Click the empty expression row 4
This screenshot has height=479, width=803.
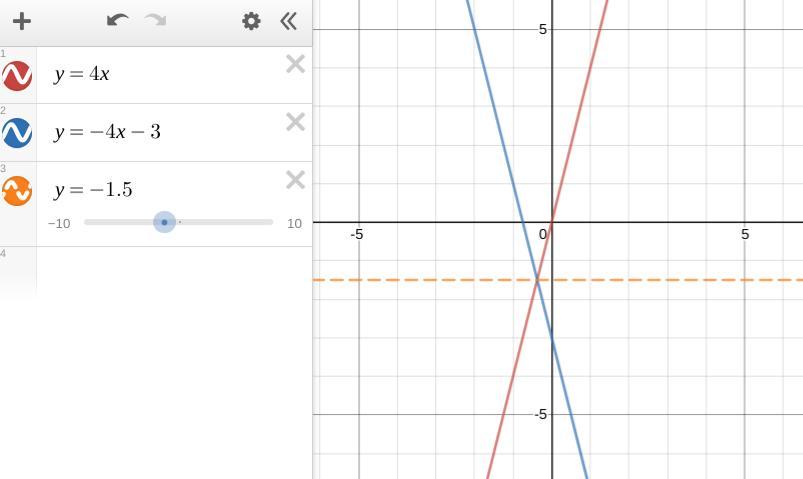(x=174, y=272)
